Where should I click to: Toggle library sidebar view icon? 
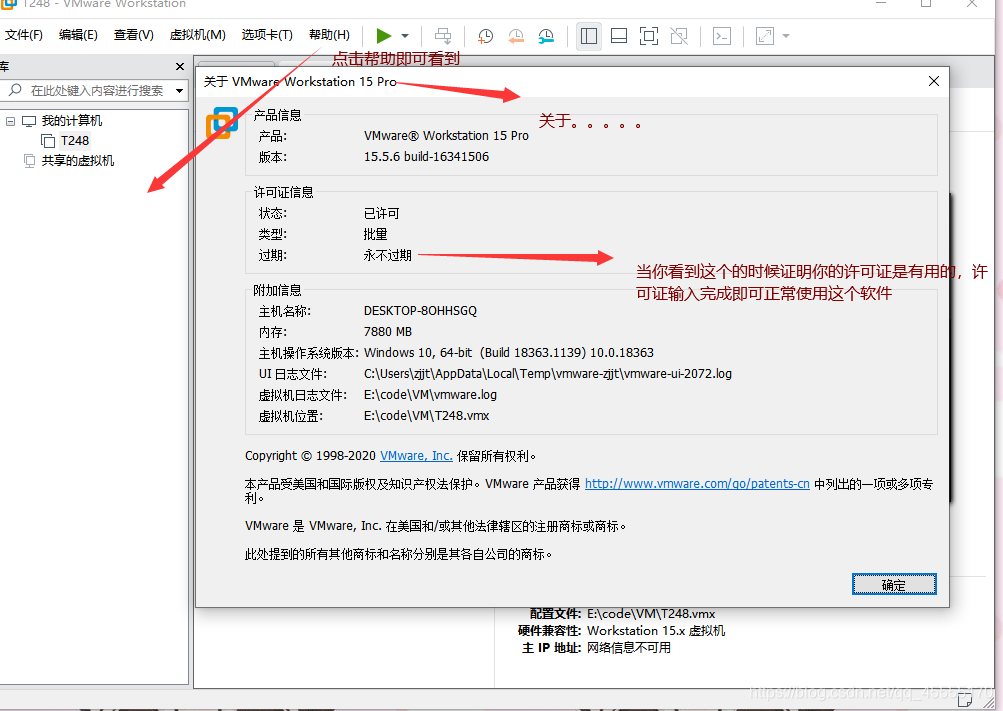click(588, 36)
